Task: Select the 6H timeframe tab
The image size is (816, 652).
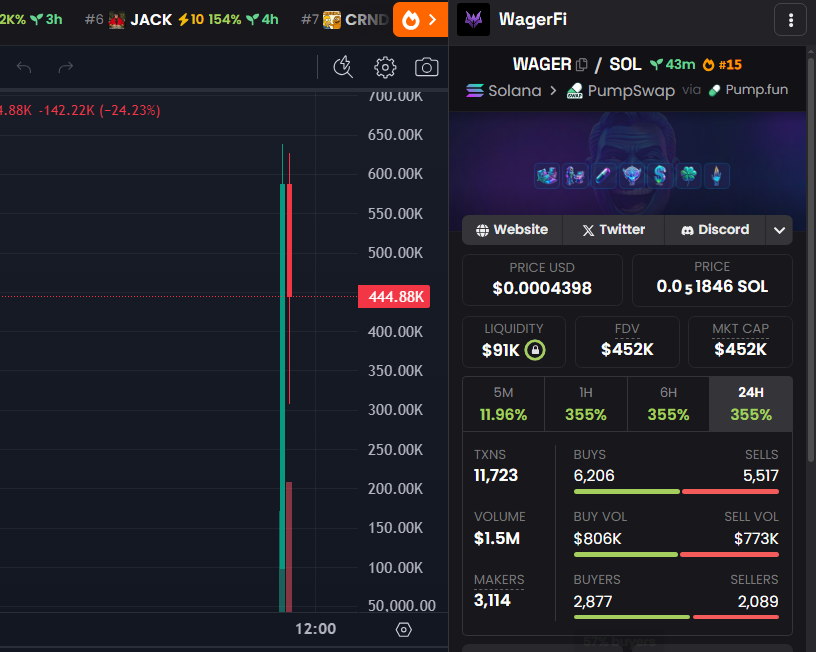Action: pyautogui.click(x=668, y=404)
